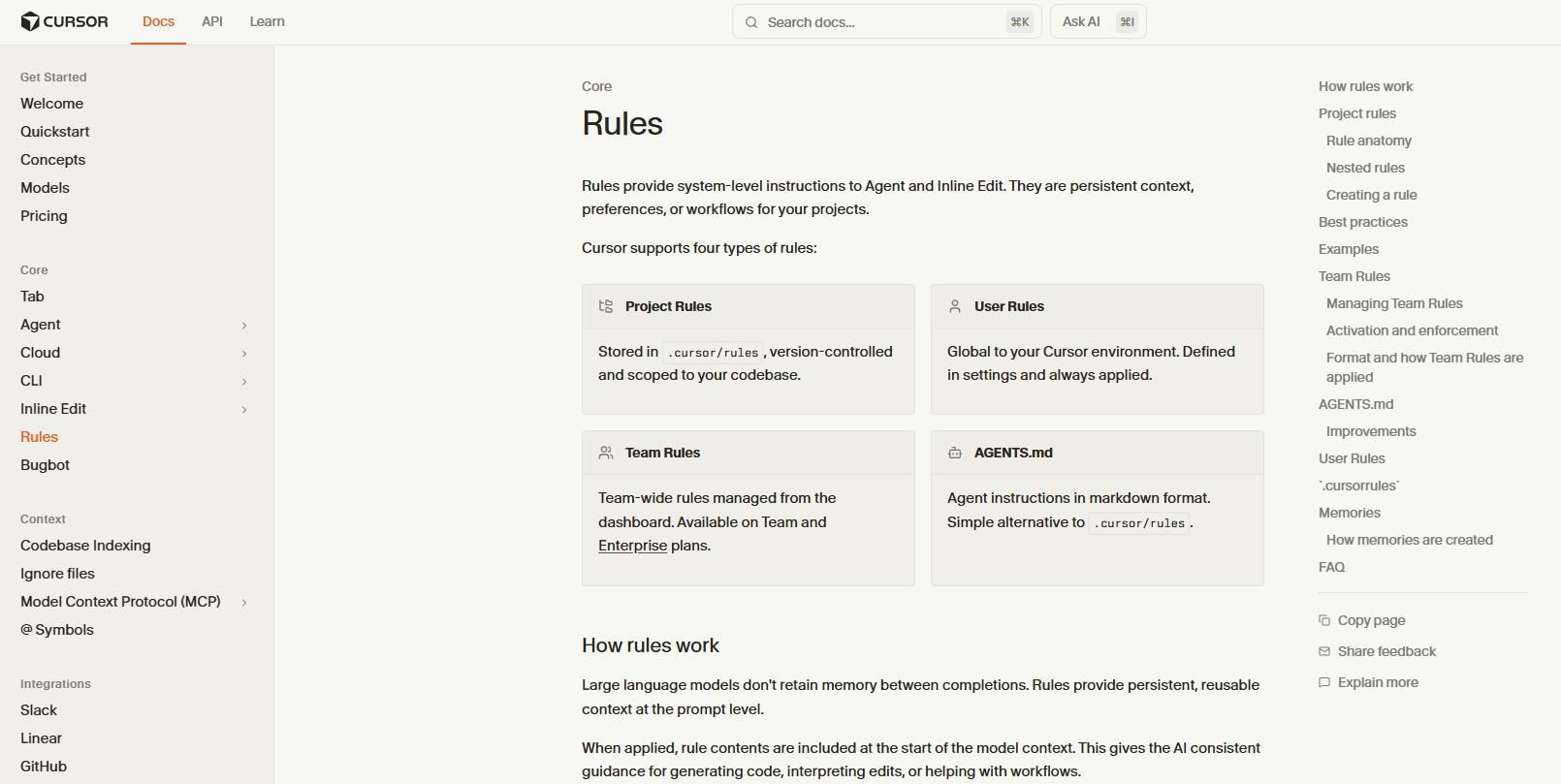Open the Team Rules card title
Screen dimensions: 1561x784
pos(662,453)
